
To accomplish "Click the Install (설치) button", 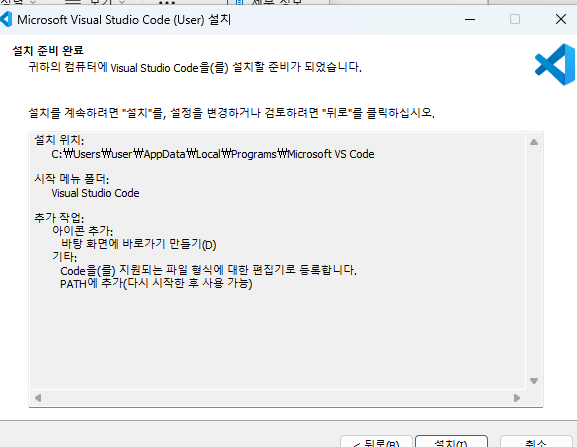I will [x=451, y=441].
